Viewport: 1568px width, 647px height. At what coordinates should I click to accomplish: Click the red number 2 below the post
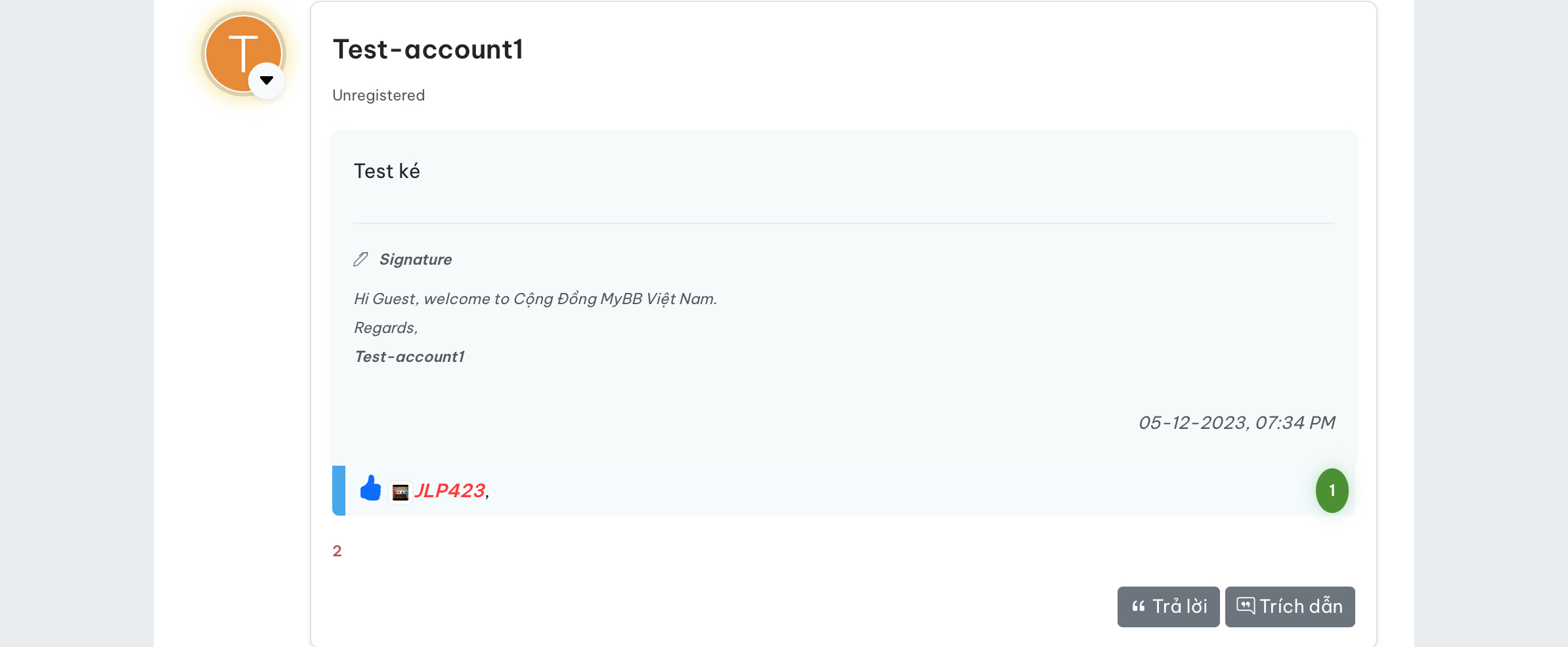(337, 551)
